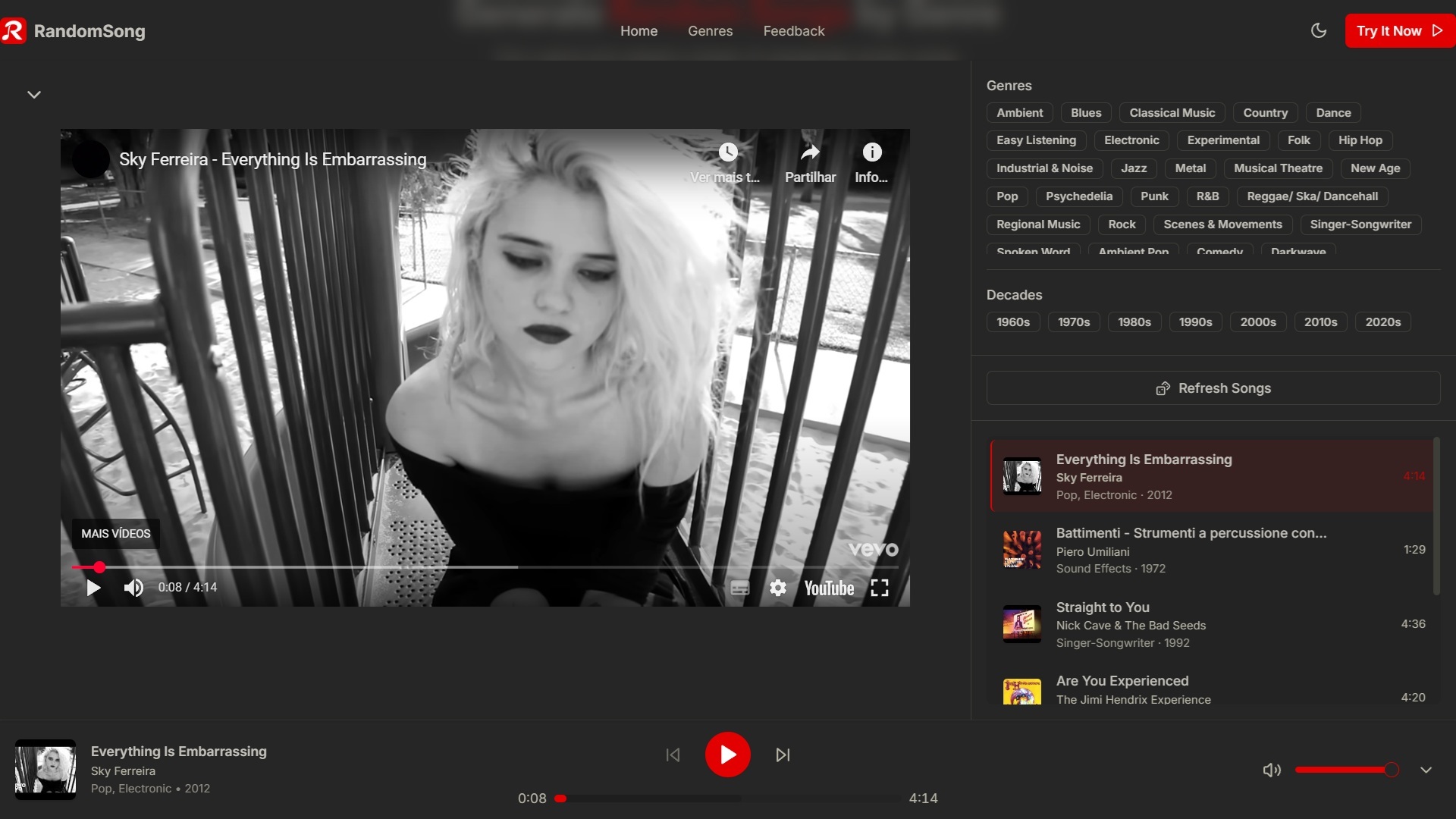
Task: Filter by the 2020s decade
Action: tap(1383, 322)
